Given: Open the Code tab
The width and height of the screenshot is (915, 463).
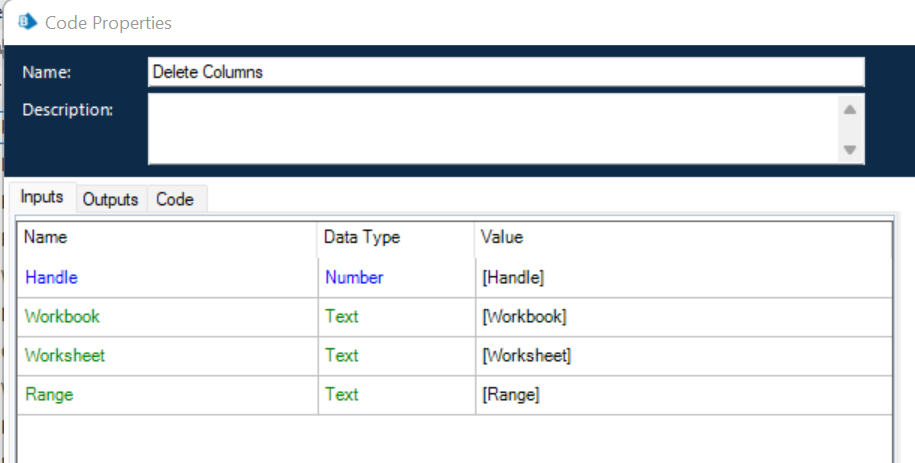Looking at the screenshot, I should point(175,199).
